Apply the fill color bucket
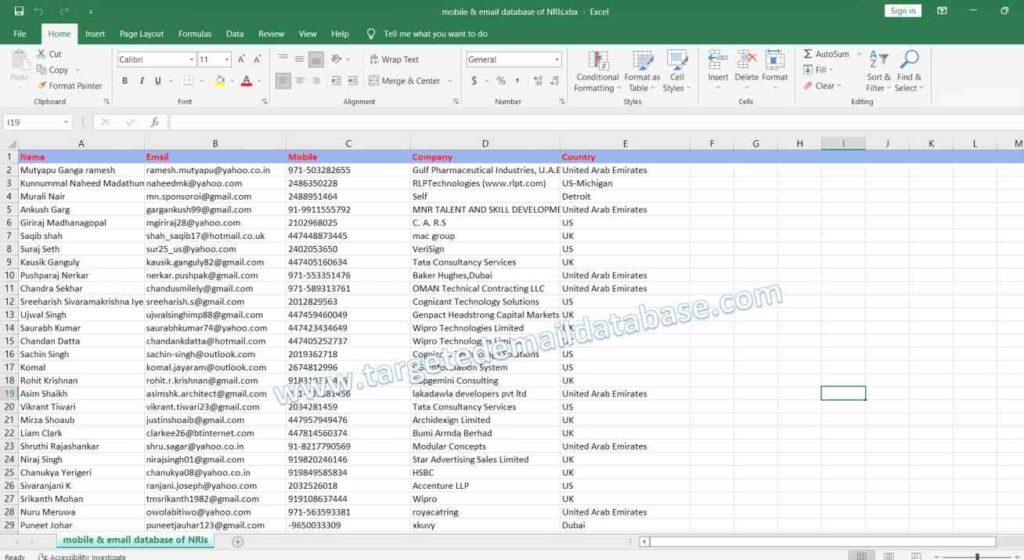1024x560 pixels. pos(219,81)
